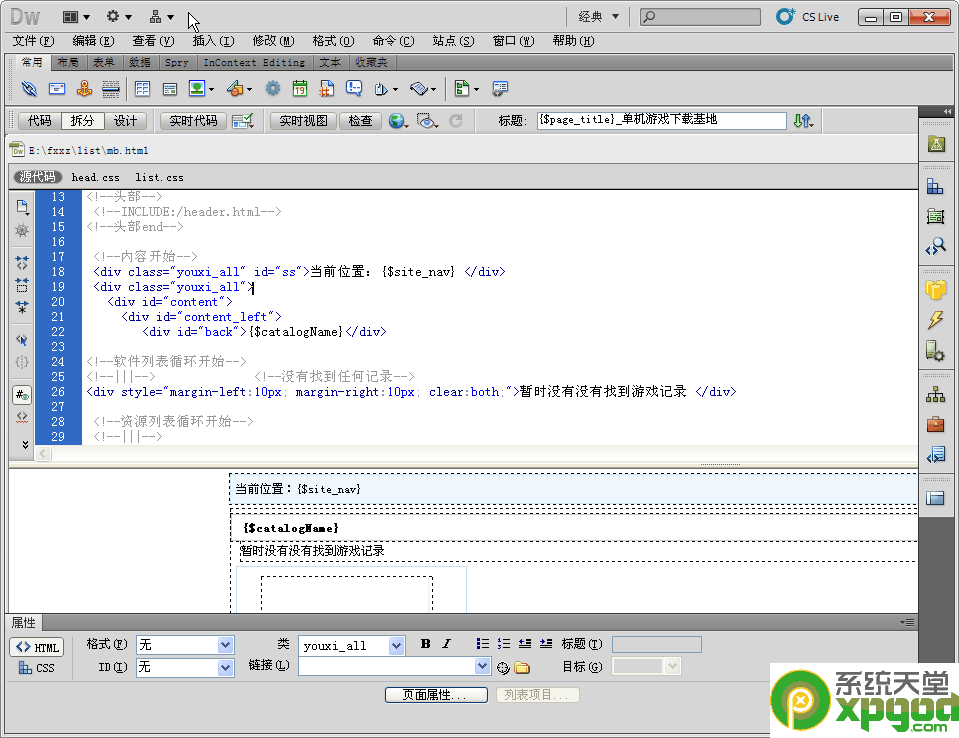Image resolution: width=959 pixels, height=738 pixels.
Task: Insert an Image using the toolbar icon
Action: tap(196, 88)
